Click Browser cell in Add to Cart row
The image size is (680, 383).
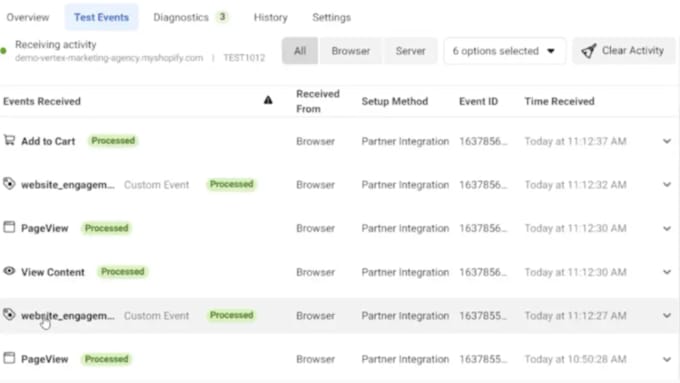pyautogui.click(x=315, y=141)
